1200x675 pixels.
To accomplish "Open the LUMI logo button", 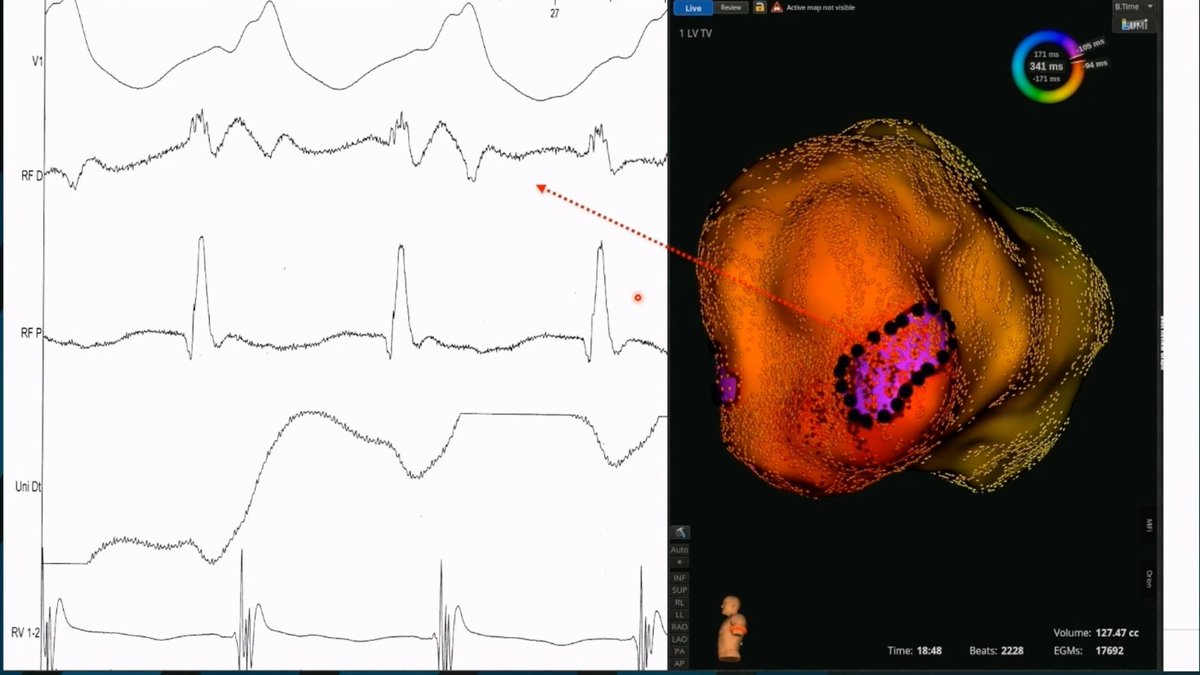I will (x=1134, y=23).
